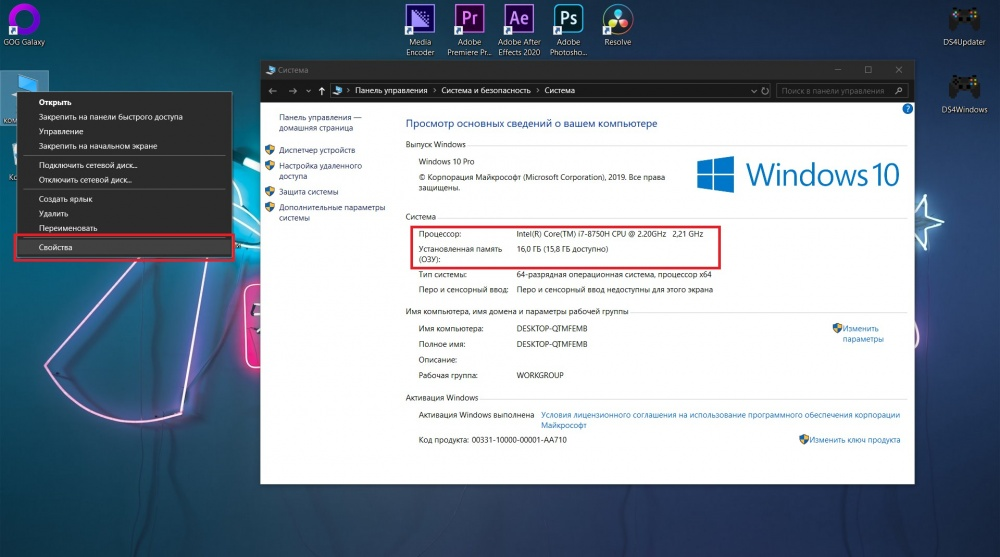1000x557 pixels.
Task: Open Диспетчер устройств link
Action: 316,150
